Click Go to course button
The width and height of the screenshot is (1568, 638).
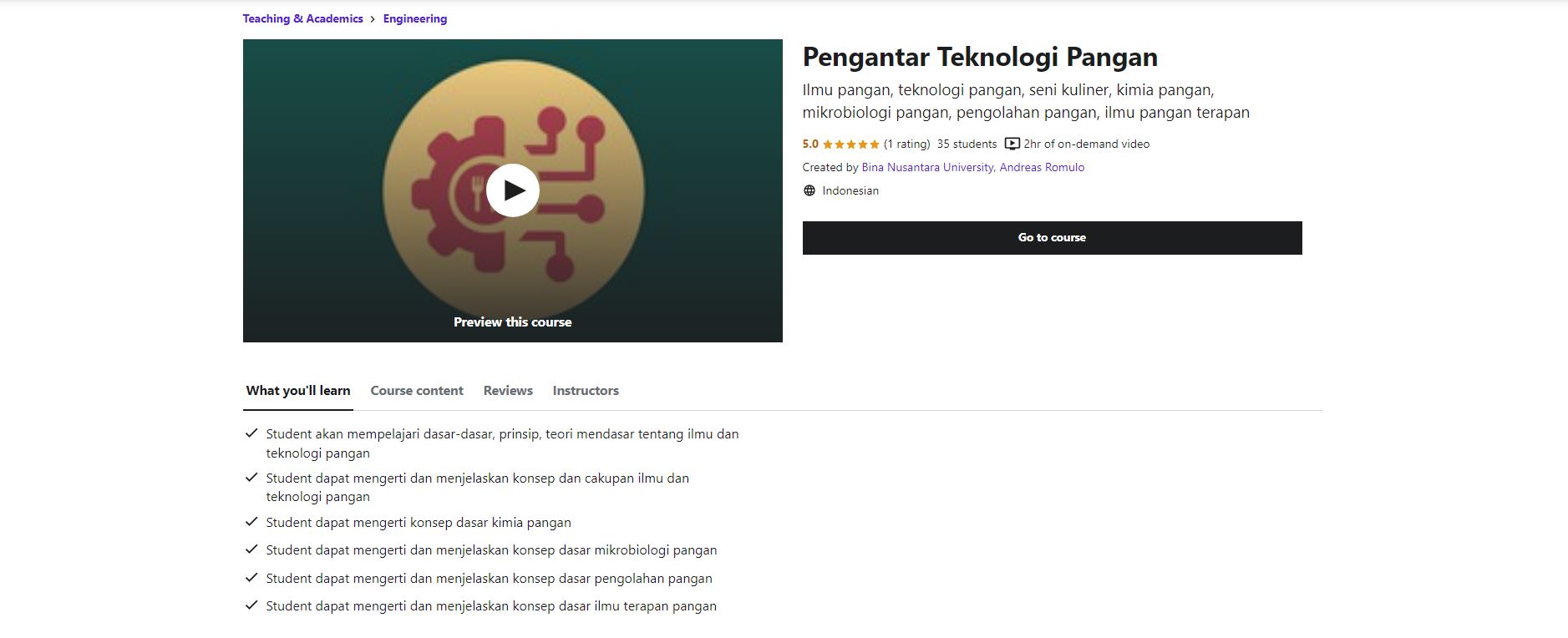pyautogui.click(x=1052, y=238)
